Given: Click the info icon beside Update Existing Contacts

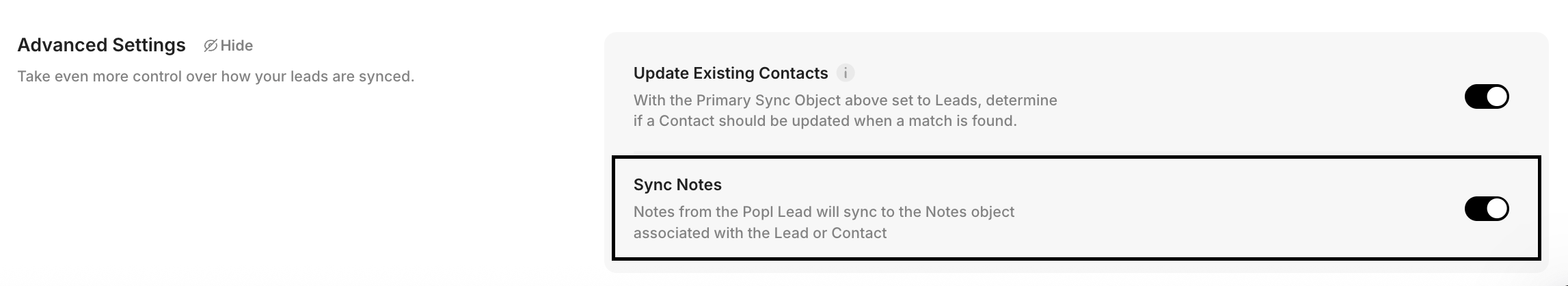Looking at the screenshot, I should tap(846, 73).
